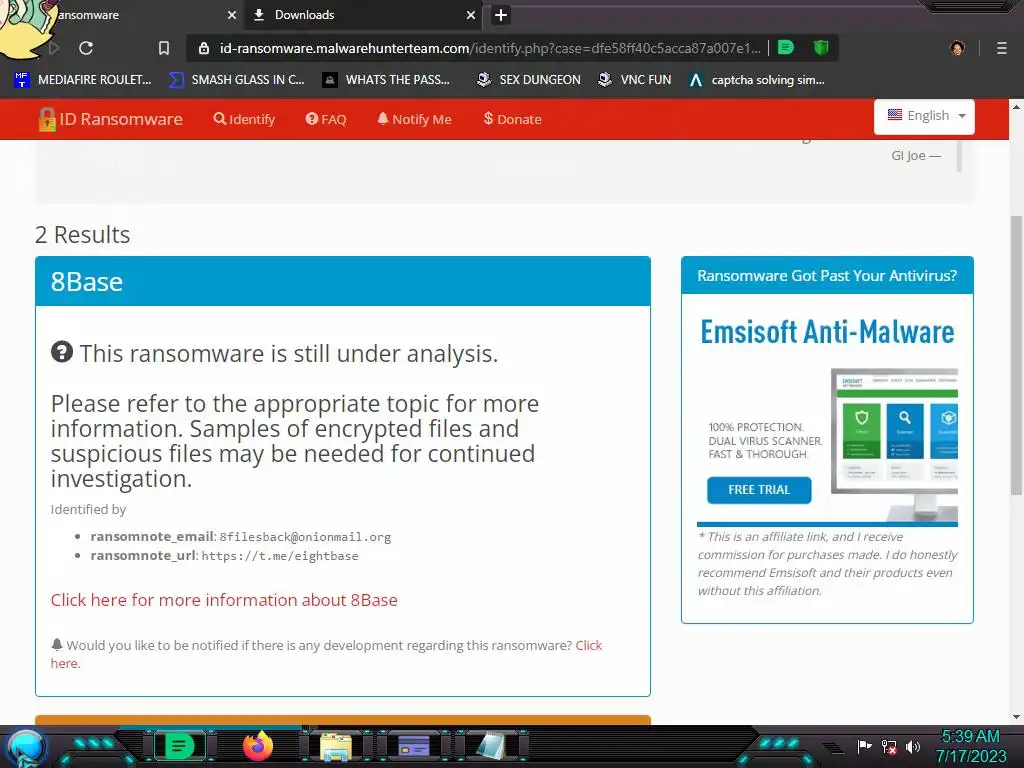
Task: Click the '2 Results' heading
Action: tap(83, 234)
